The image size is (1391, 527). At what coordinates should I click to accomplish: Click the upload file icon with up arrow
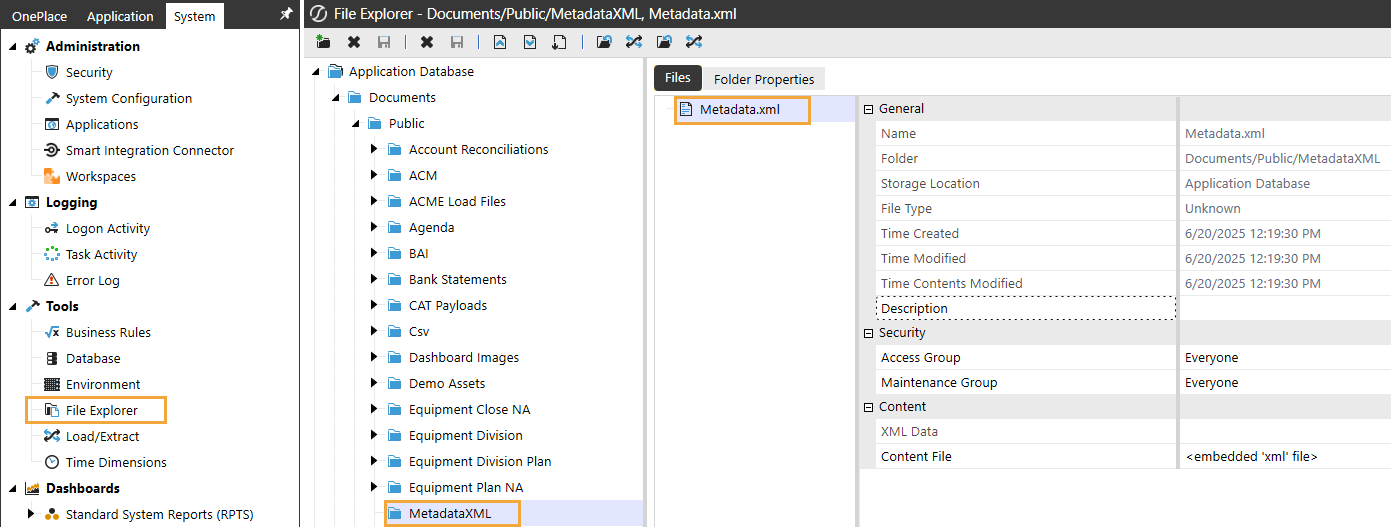[500, 42]
